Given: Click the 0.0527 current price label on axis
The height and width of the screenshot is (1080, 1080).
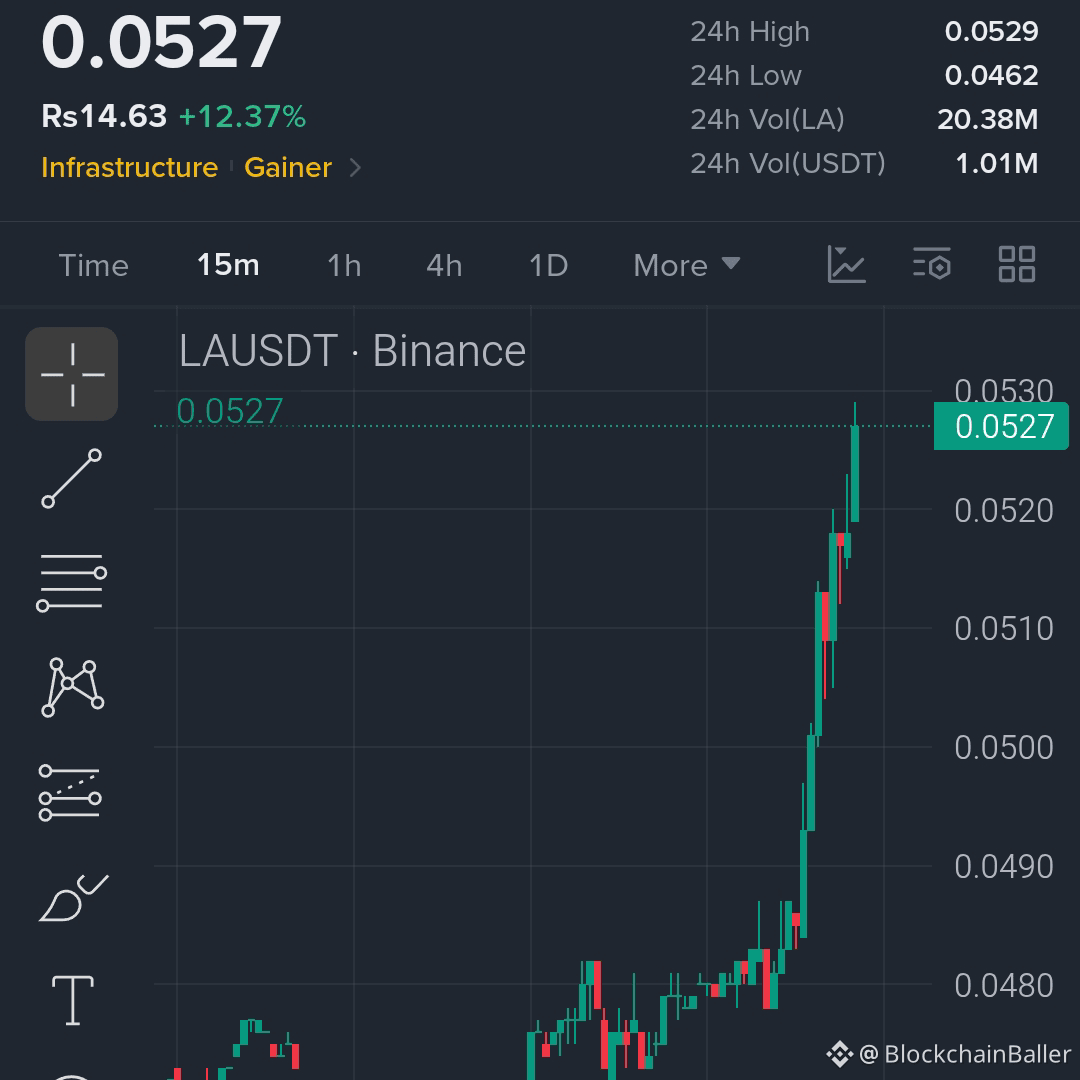Looking at the screenshot, I should 1001,426.
